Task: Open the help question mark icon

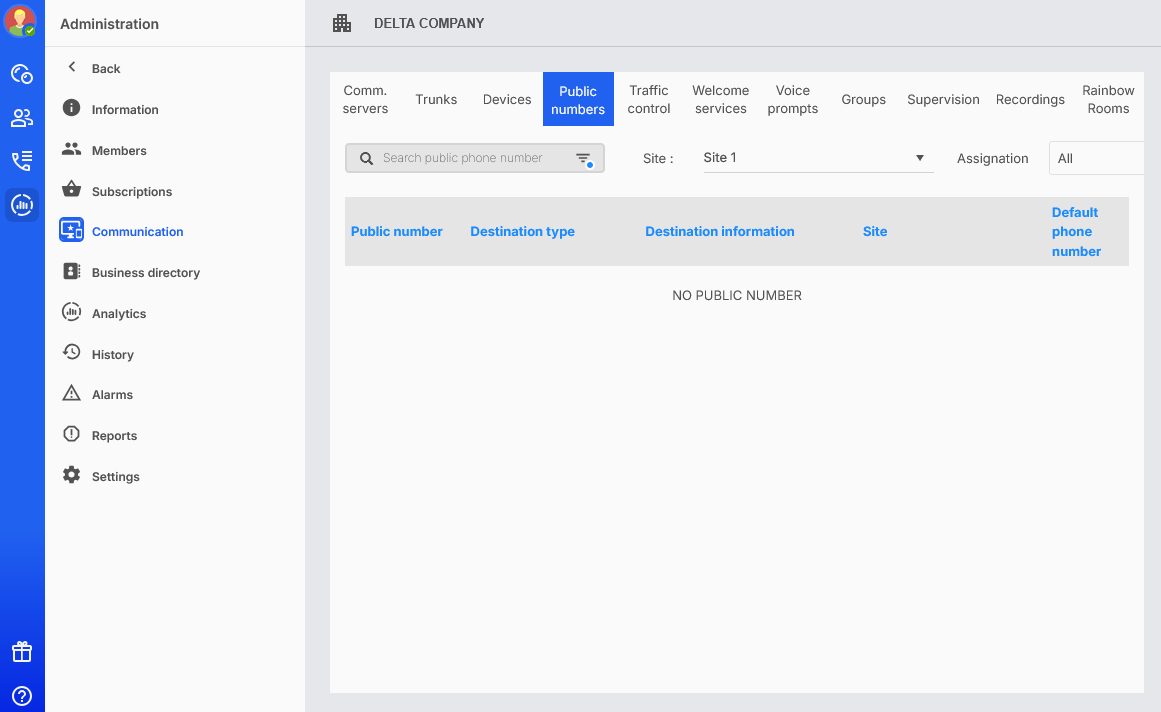Action: [22, 696]
